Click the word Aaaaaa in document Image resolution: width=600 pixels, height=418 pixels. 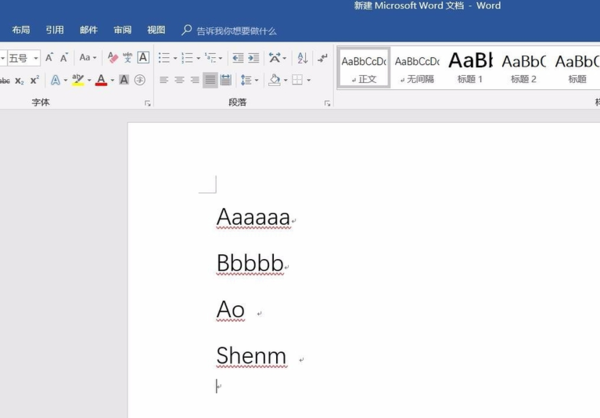(253, 217)
